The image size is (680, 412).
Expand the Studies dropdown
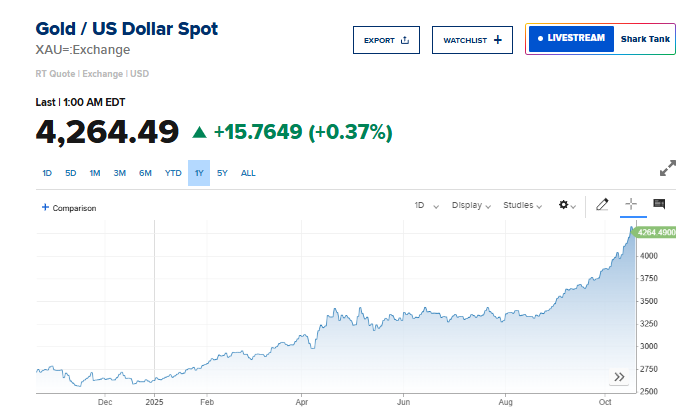click(522, 205)
